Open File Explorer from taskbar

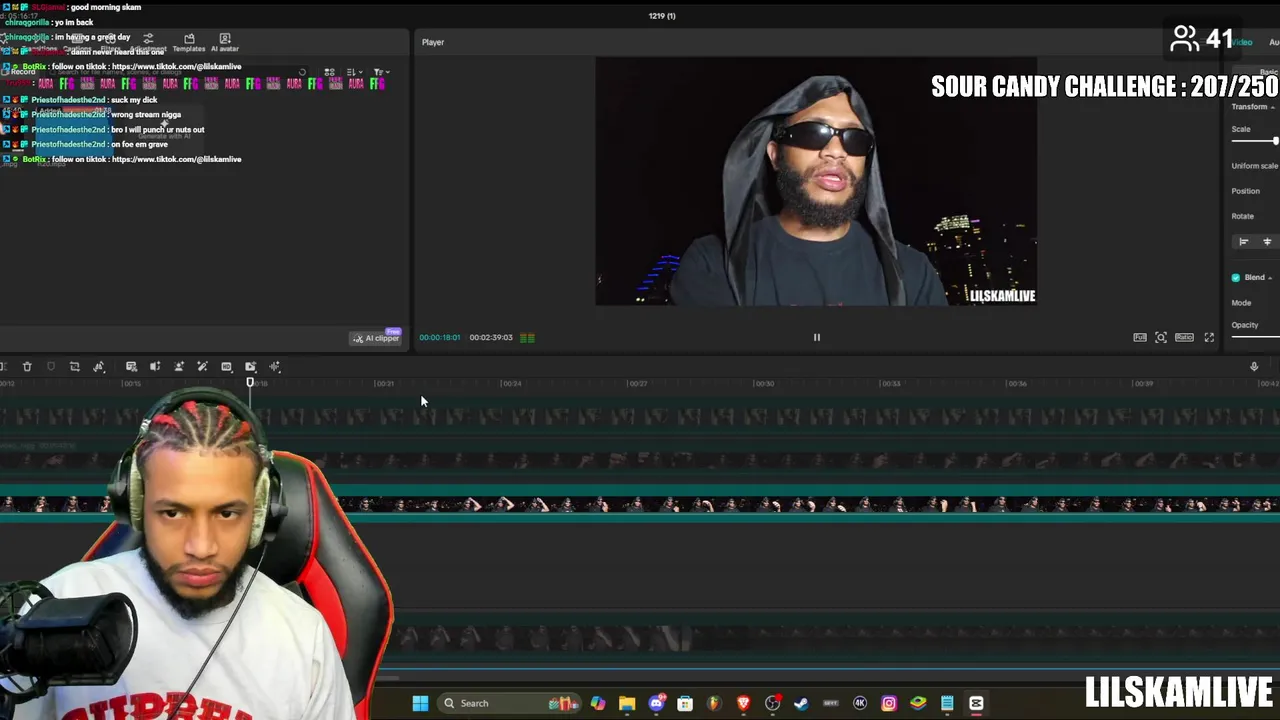click(627, 703)
